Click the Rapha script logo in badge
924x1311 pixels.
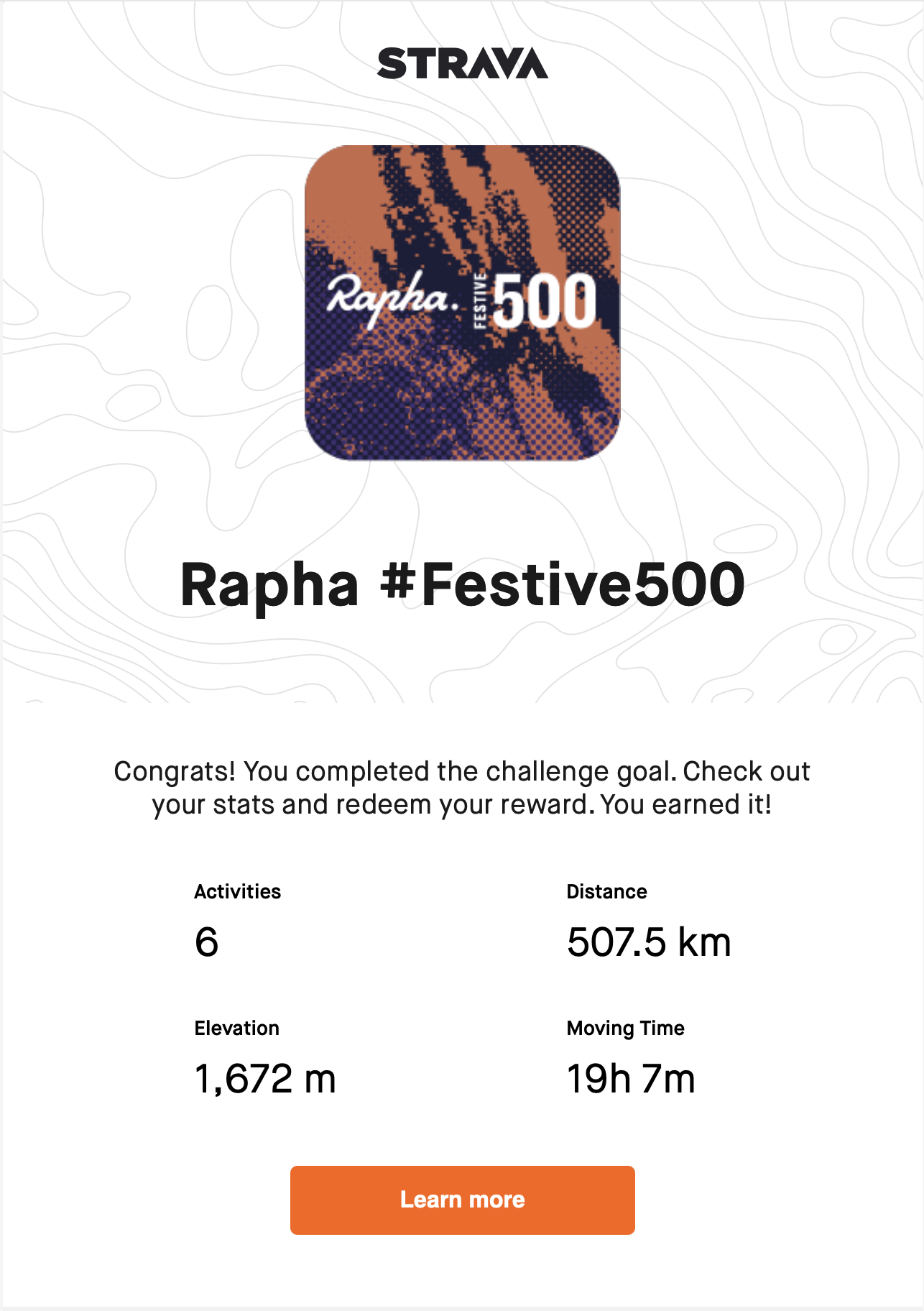(x=392, y=298)
